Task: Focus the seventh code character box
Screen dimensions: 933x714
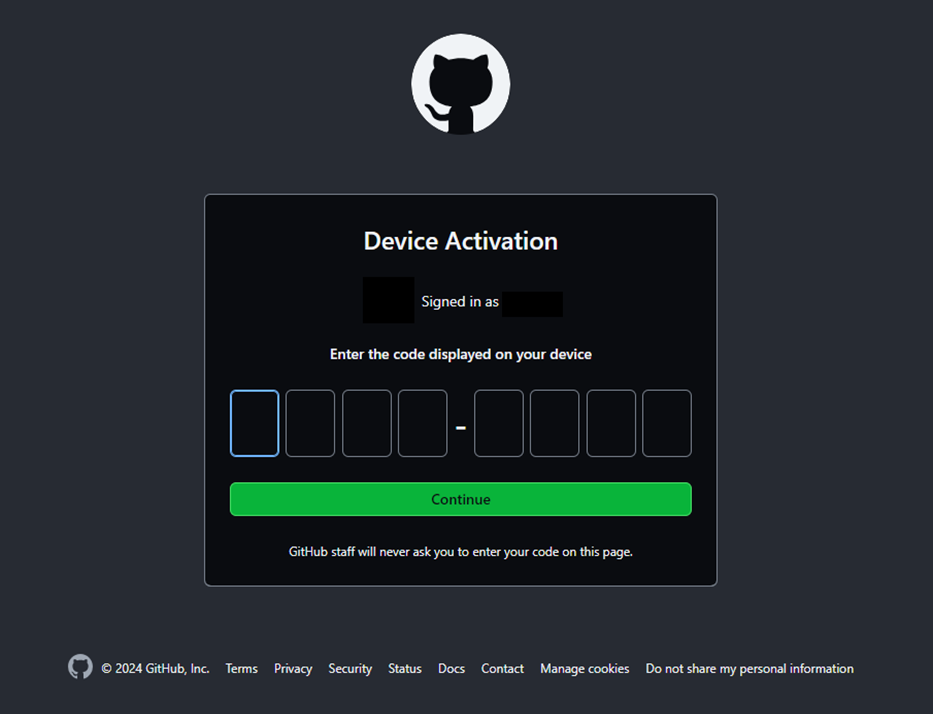Action: click(611, 423)
